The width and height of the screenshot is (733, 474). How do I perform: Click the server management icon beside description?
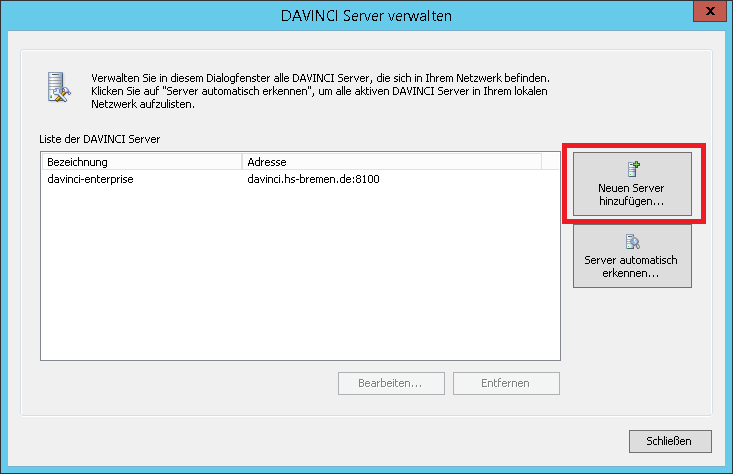click(60, 87)
